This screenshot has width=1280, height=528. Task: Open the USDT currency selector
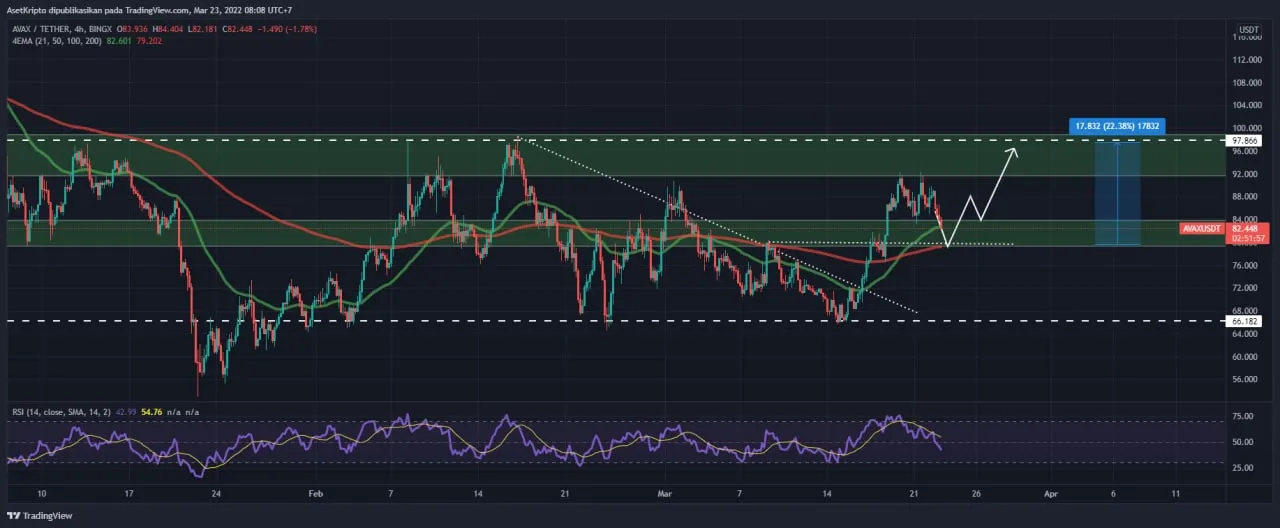pos(1248,30)
